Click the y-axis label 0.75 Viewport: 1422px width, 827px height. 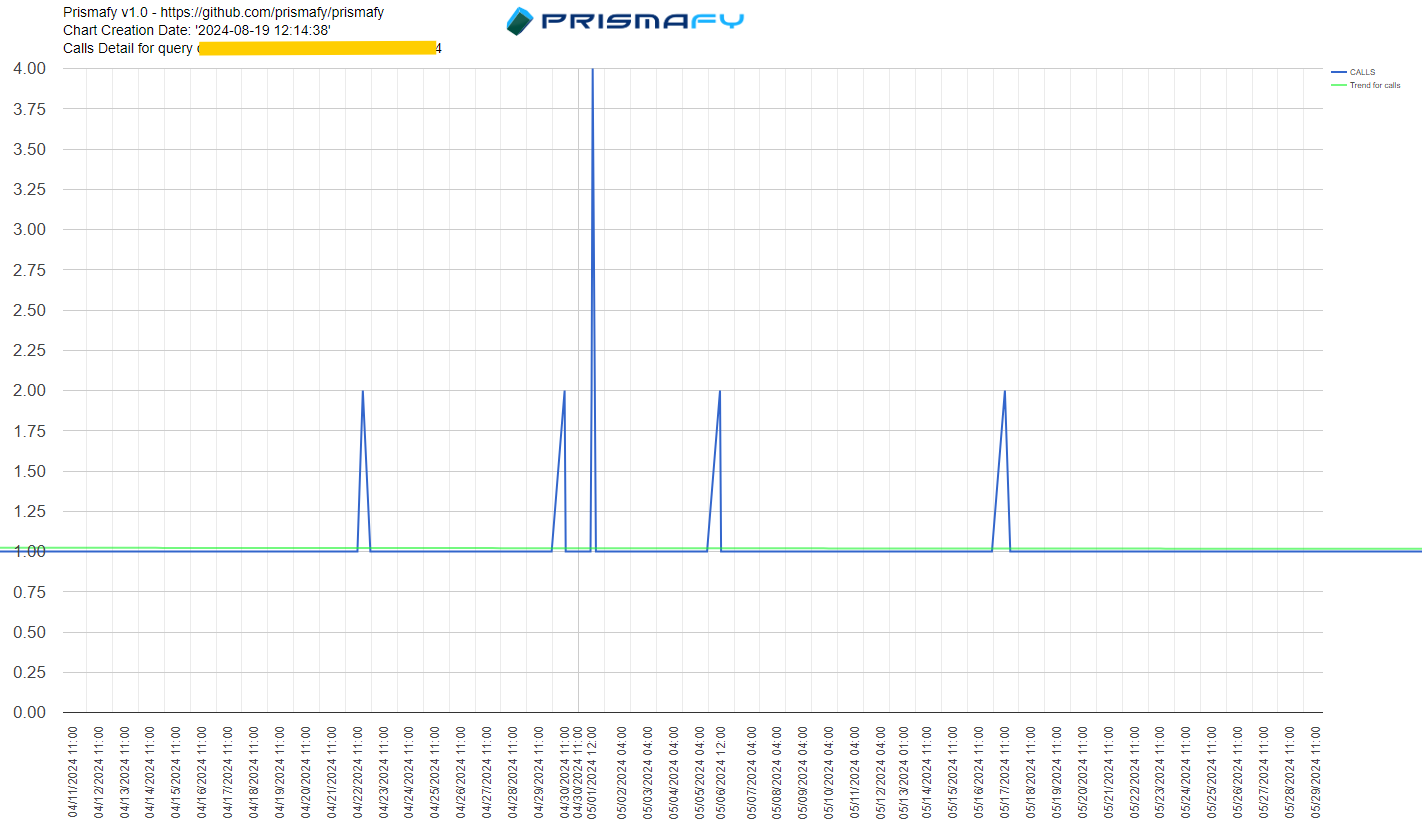pyautogui.click(x=30, y=592)
